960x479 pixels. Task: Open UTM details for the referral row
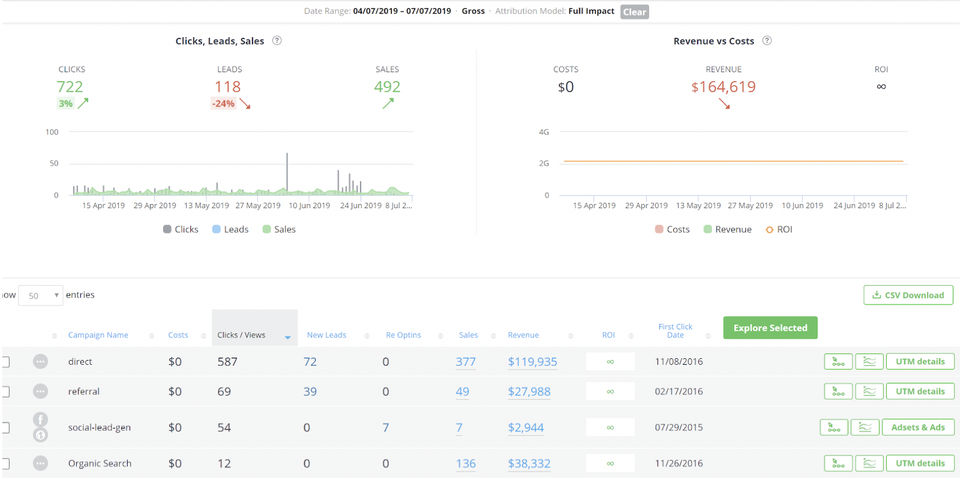[x=920, y=391]
